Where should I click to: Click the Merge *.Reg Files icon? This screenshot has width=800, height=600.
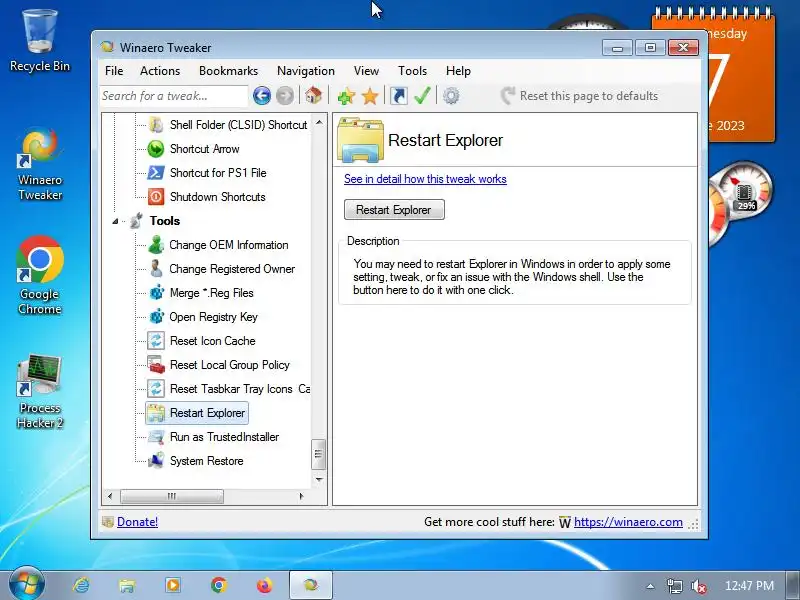click(x=156, y=292)
